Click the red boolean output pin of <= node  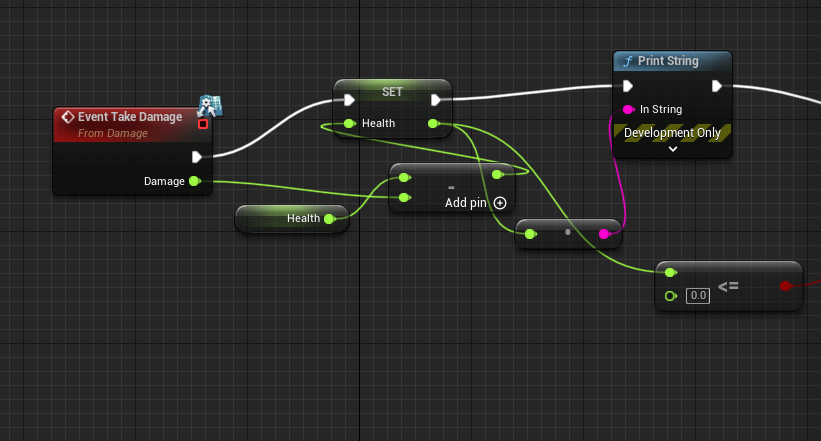tap(785, 286)
